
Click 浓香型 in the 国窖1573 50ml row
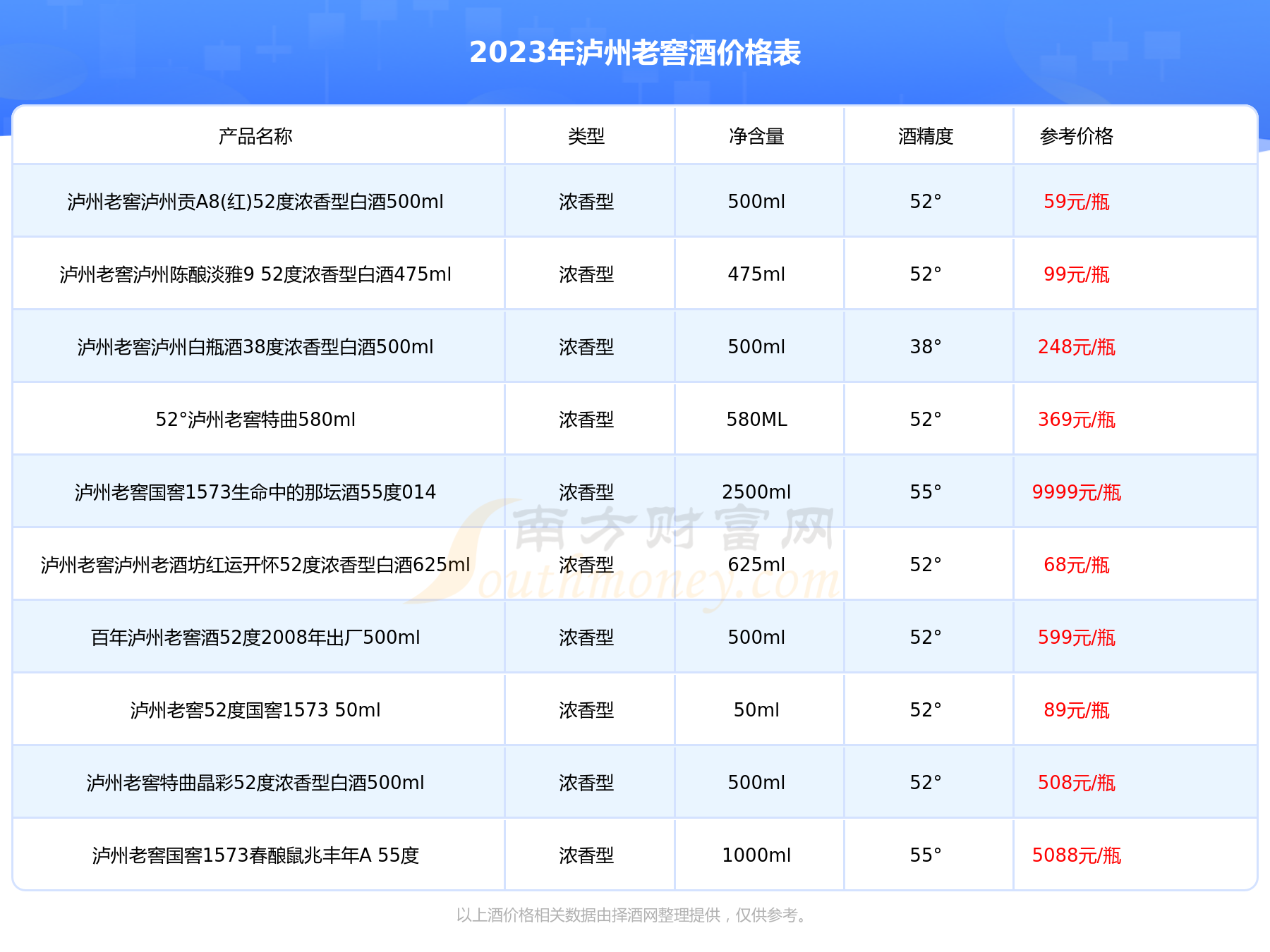(x=586, y=710)
